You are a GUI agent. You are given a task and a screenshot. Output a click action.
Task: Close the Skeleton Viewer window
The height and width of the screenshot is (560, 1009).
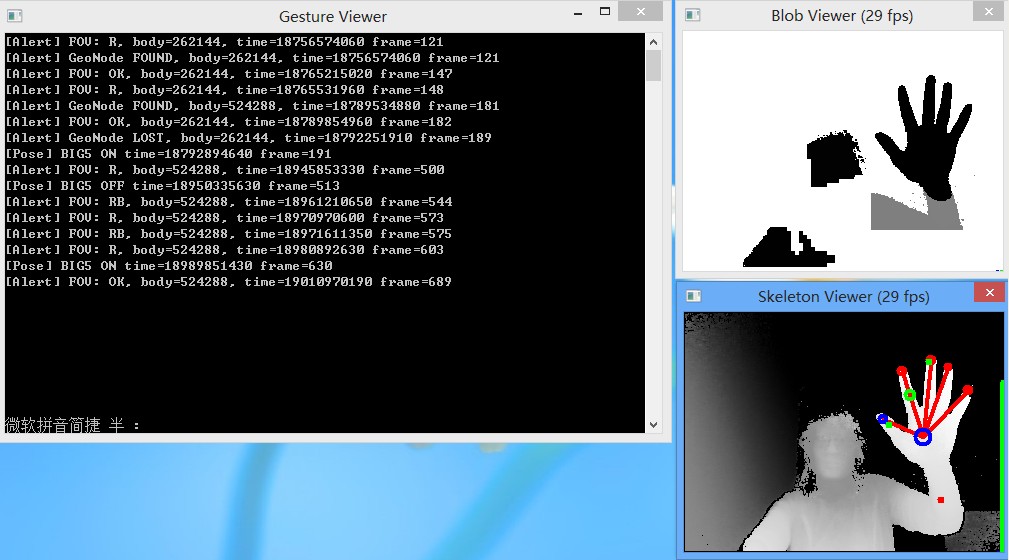tap(990, 293)
